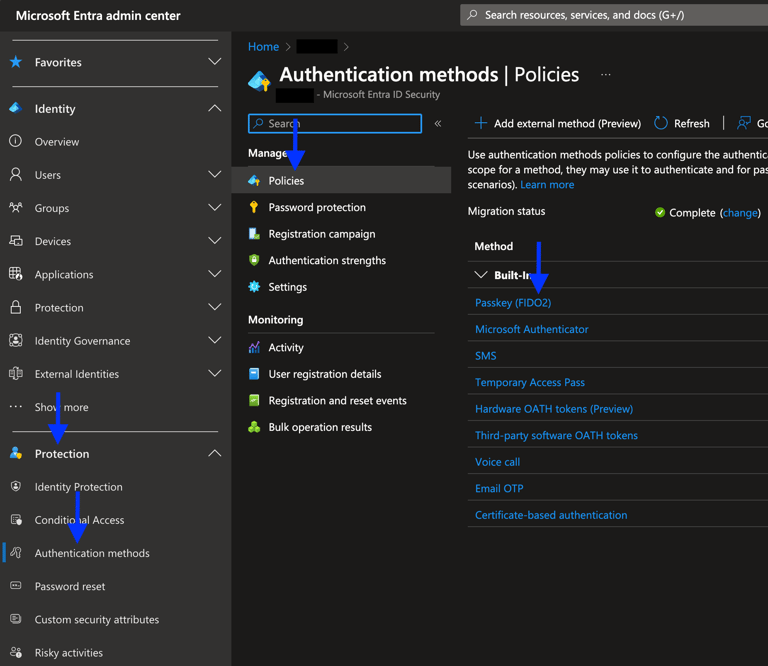The width and height of the screenshot is (768, 666).
Task: Open Registration campaign menu item
Action: tap(322, 234)
